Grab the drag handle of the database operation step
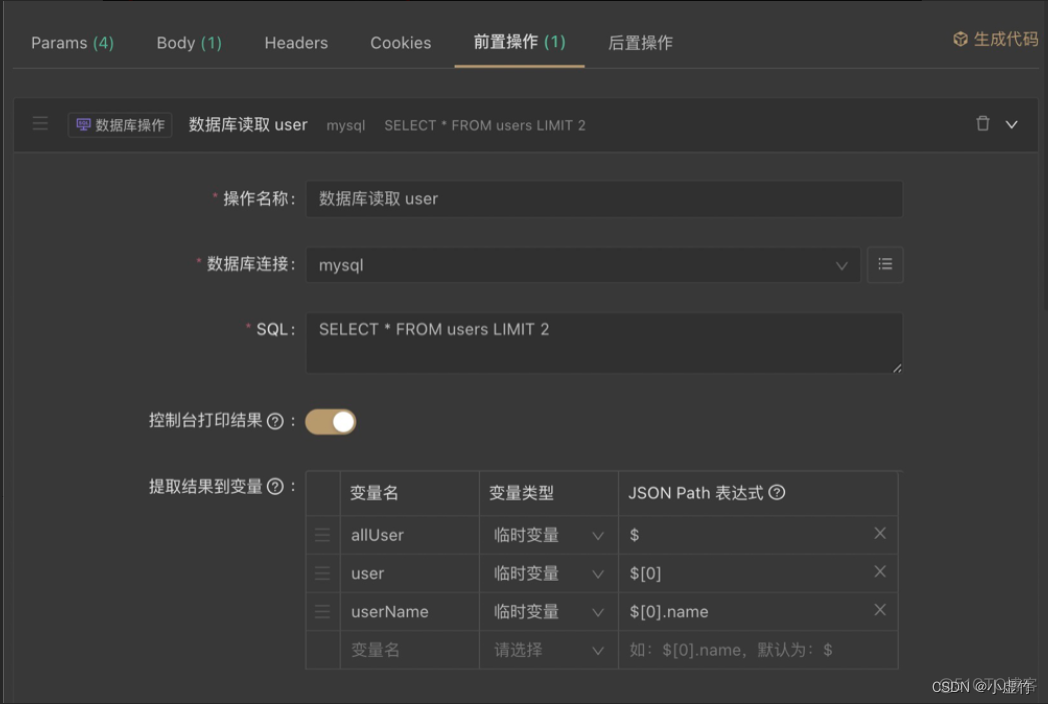This screenshot has width=1048, height=704. point(40,125)
